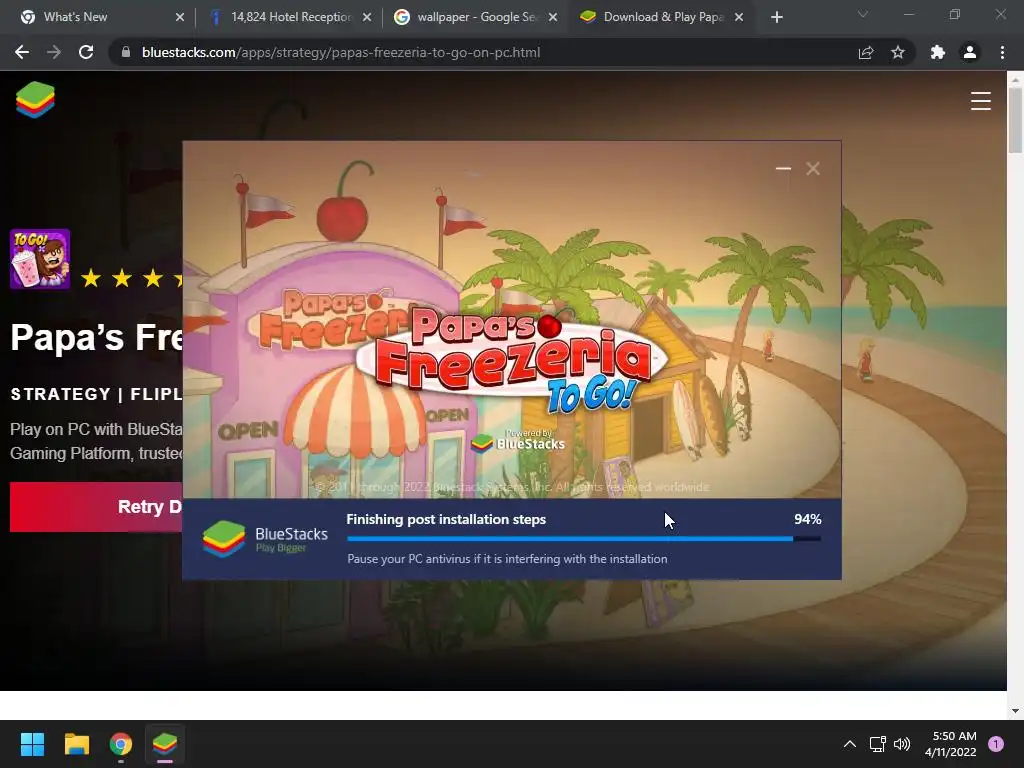This screenshot has width=1024, height=768.
Task: Close the Download & Play Papa tab
Action: [x=739, y=17]
